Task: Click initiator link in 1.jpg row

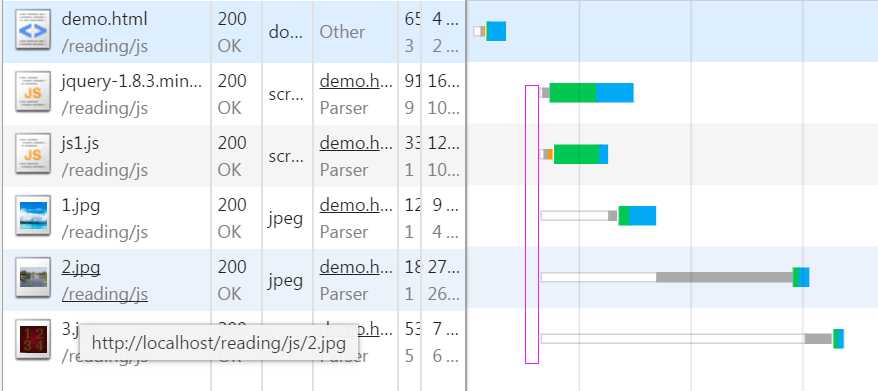Action: pos(356,206)
